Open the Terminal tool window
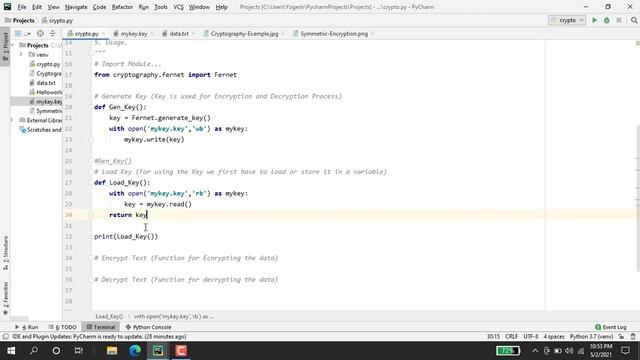Image resolution: width=640 pixels, height=360 pixels. click(x=101, y=327)
